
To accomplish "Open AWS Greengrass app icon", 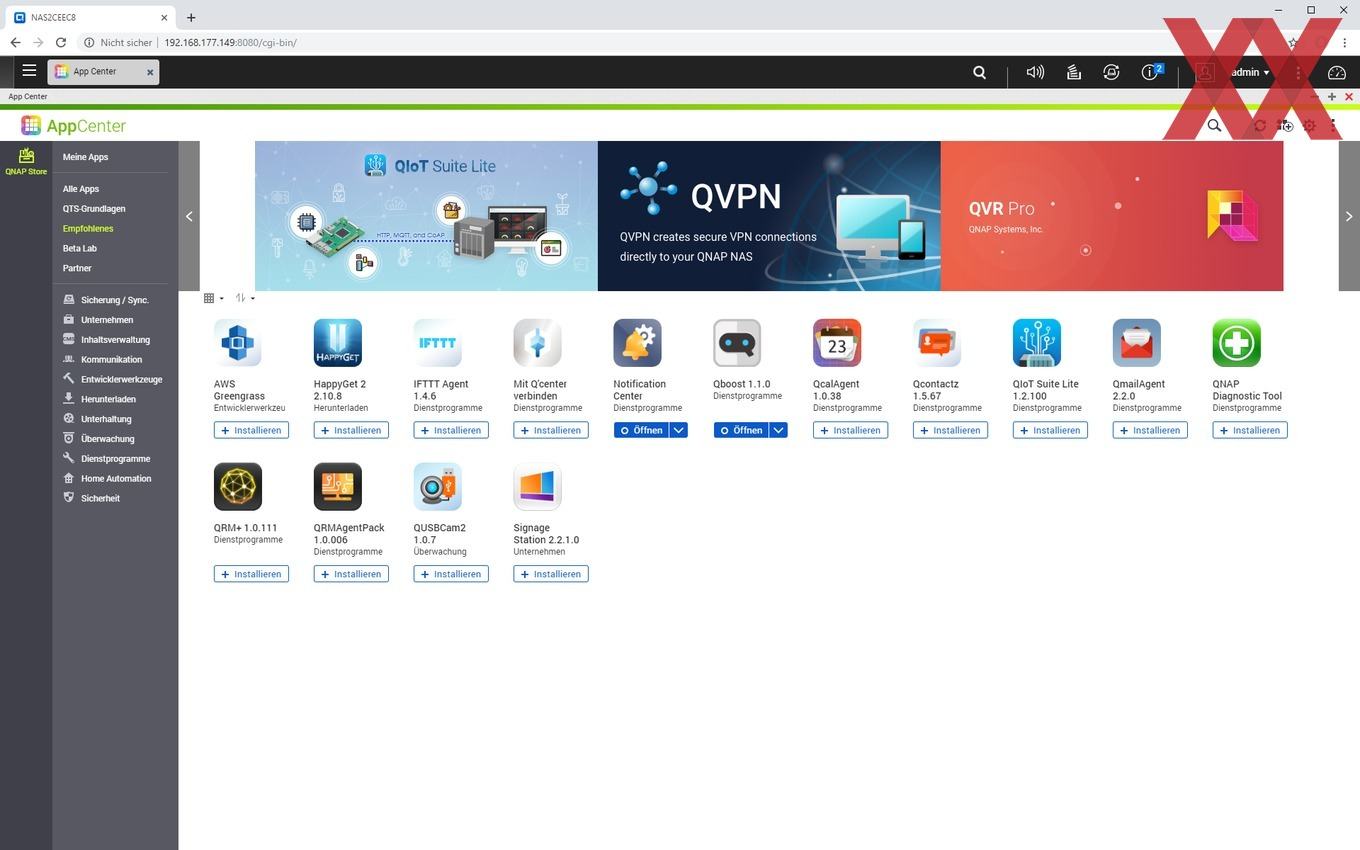I will point(238,343).
